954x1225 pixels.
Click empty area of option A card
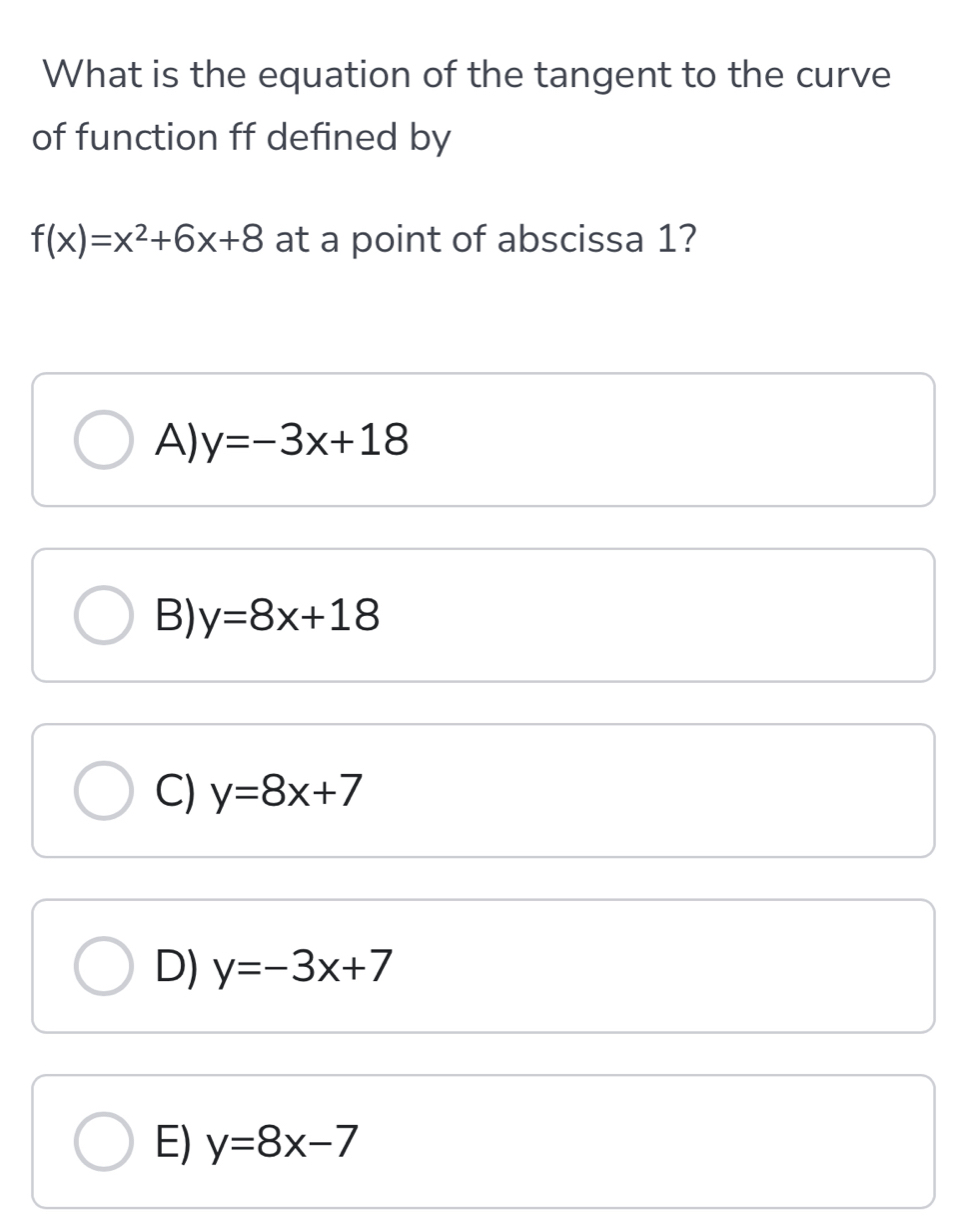pyautogui.click(x=680, y=439)
